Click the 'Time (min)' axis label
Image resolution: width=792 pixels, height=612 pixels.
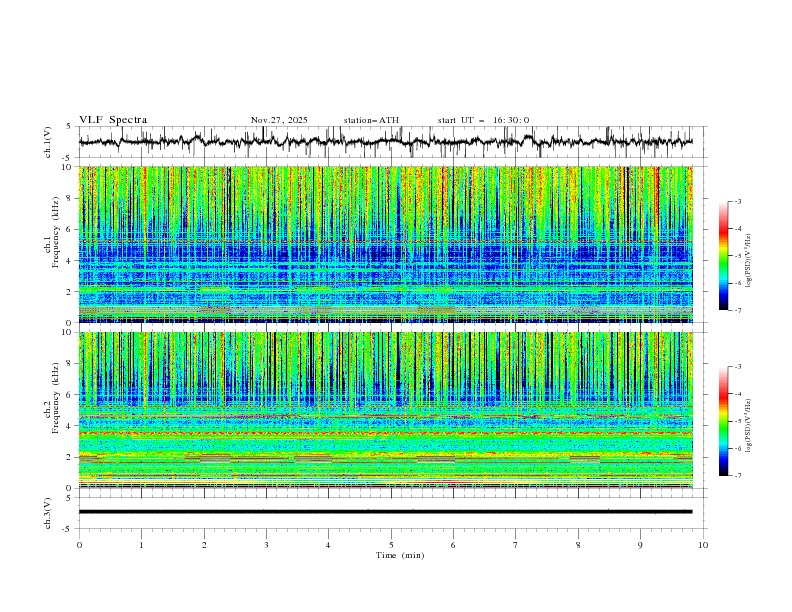click(x=400, y=555)
